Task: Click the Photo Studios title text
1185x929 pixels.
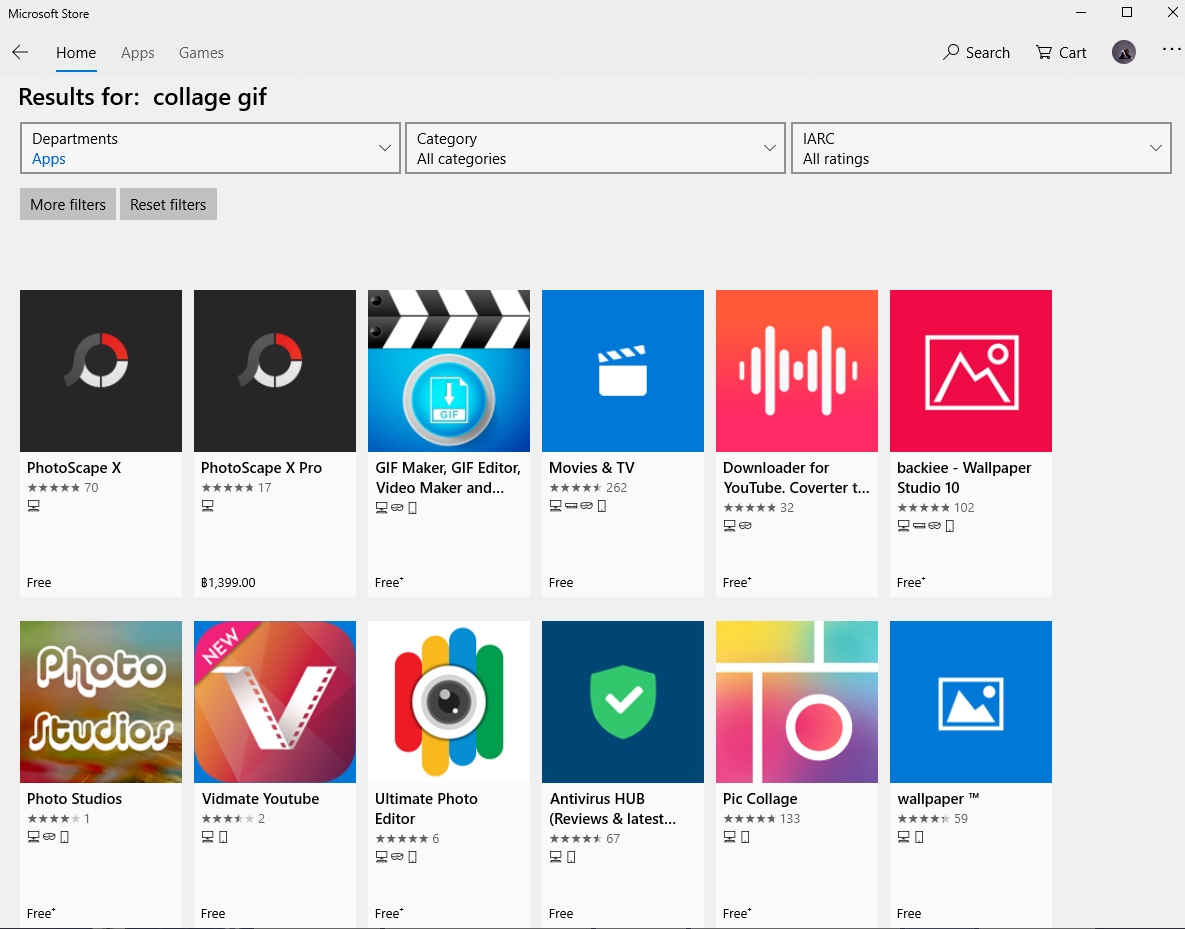Action: click(x=74, y=799)
